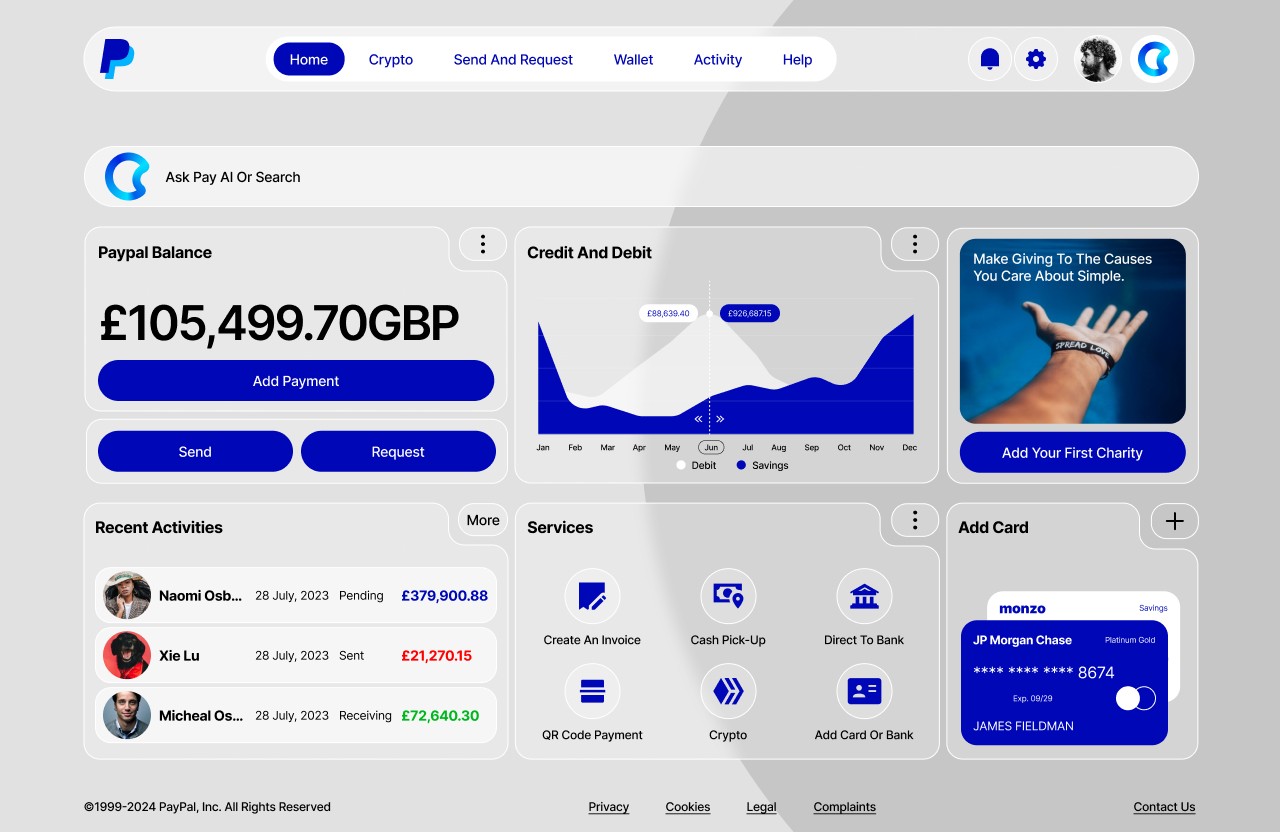This screenshot has height=832, width=1280.
Task: Click the £21,270.15 sent amount
Action: tap(436, 655)
